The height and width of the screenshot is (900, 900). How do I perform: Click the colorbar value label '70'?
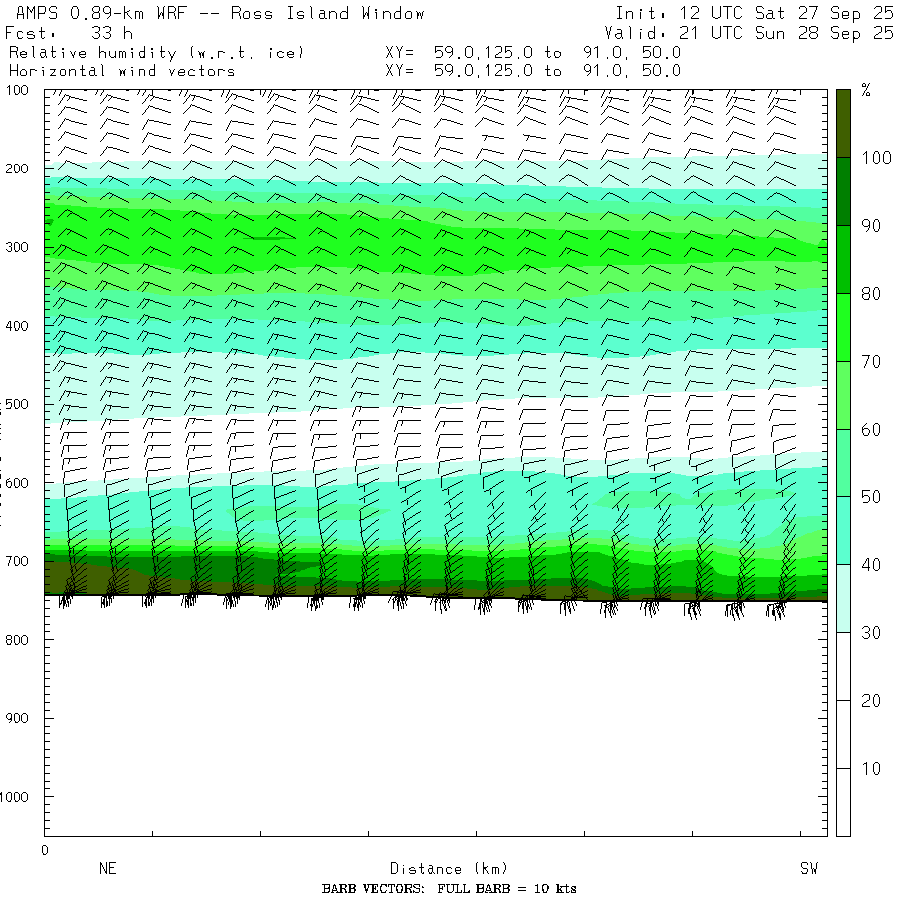(871, 362)
